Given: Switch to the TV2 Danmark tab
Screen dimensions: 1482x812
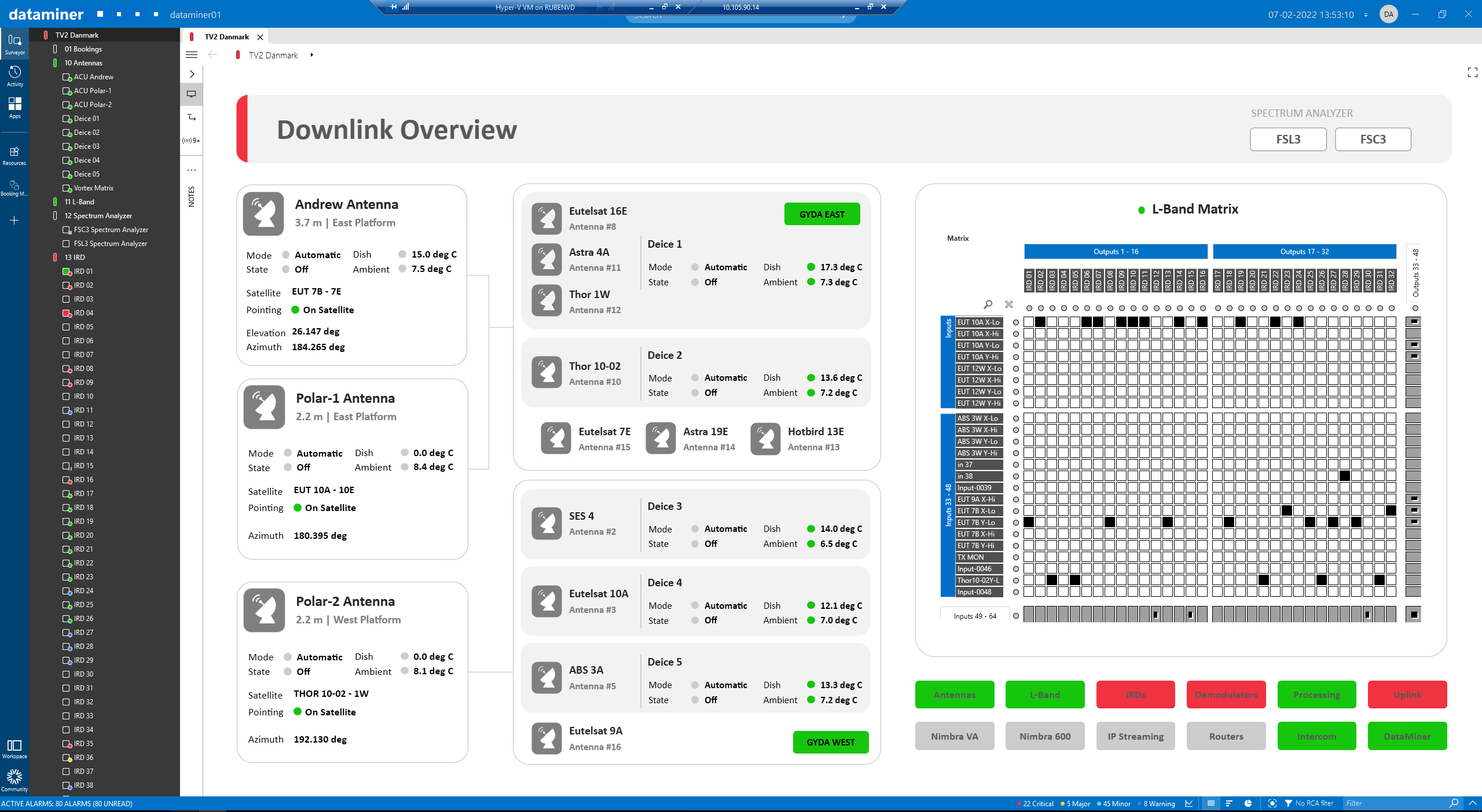Looking at the screenshot, I should [x=226, y=36].
